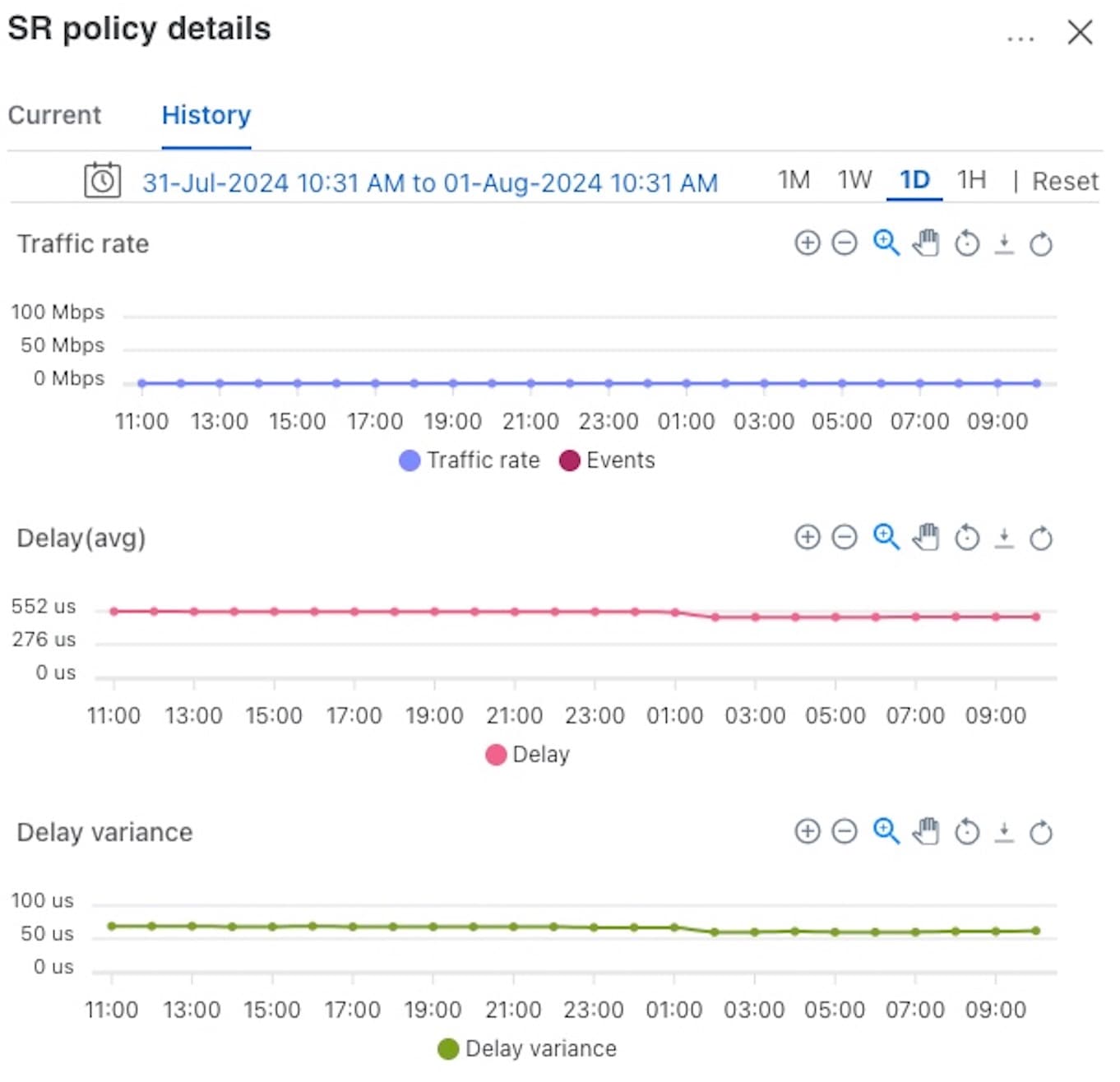Click the '100 Mbps' axis label

point(58,312)
